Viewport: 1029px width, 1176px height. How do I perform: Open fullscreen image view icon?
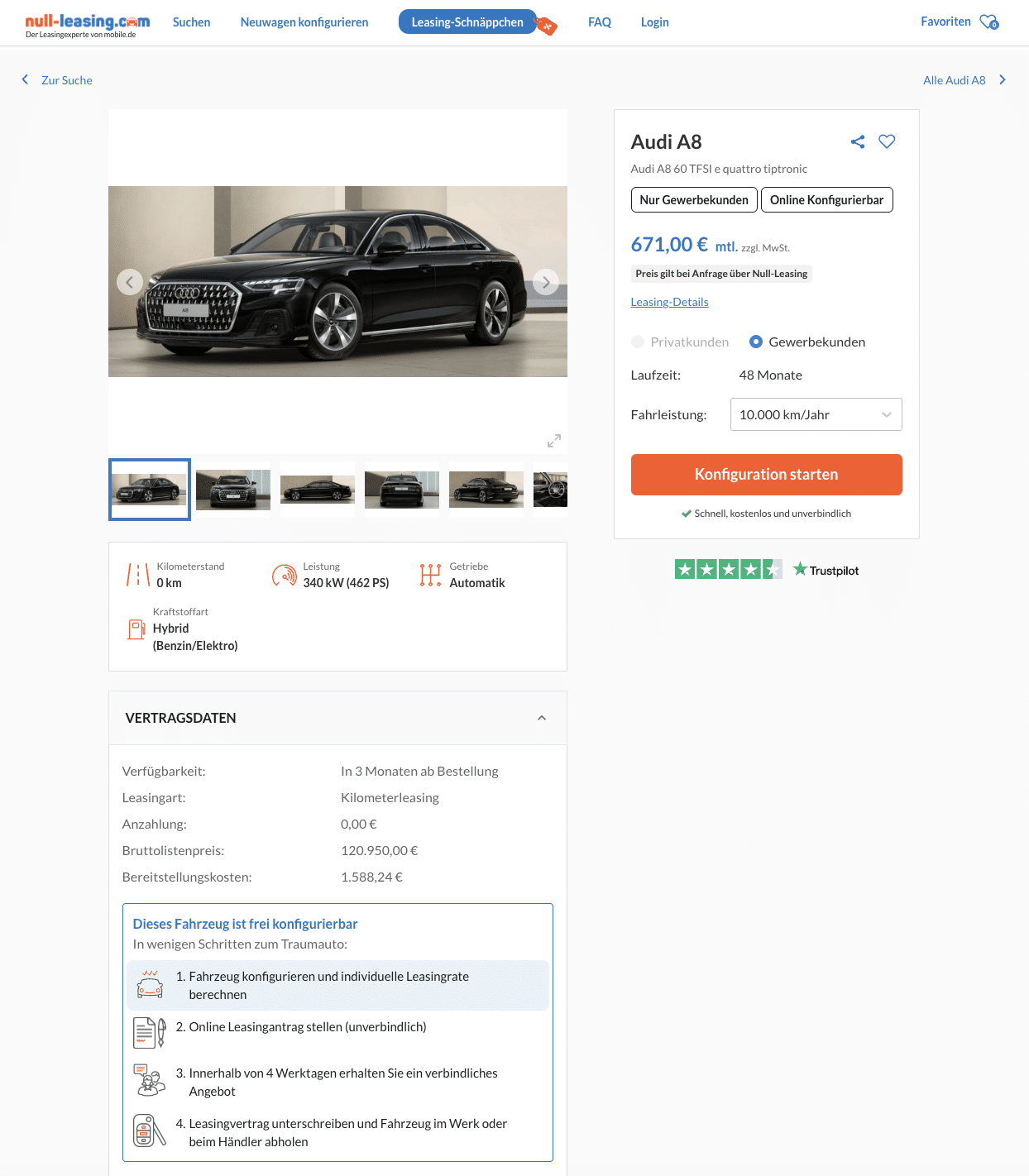554,441
